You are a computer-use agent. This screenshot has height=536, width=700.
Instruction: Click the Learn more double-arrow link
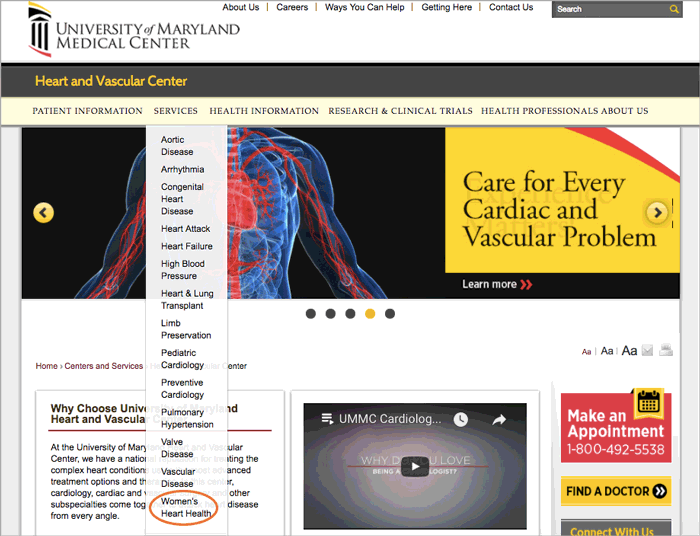point(497,284)
